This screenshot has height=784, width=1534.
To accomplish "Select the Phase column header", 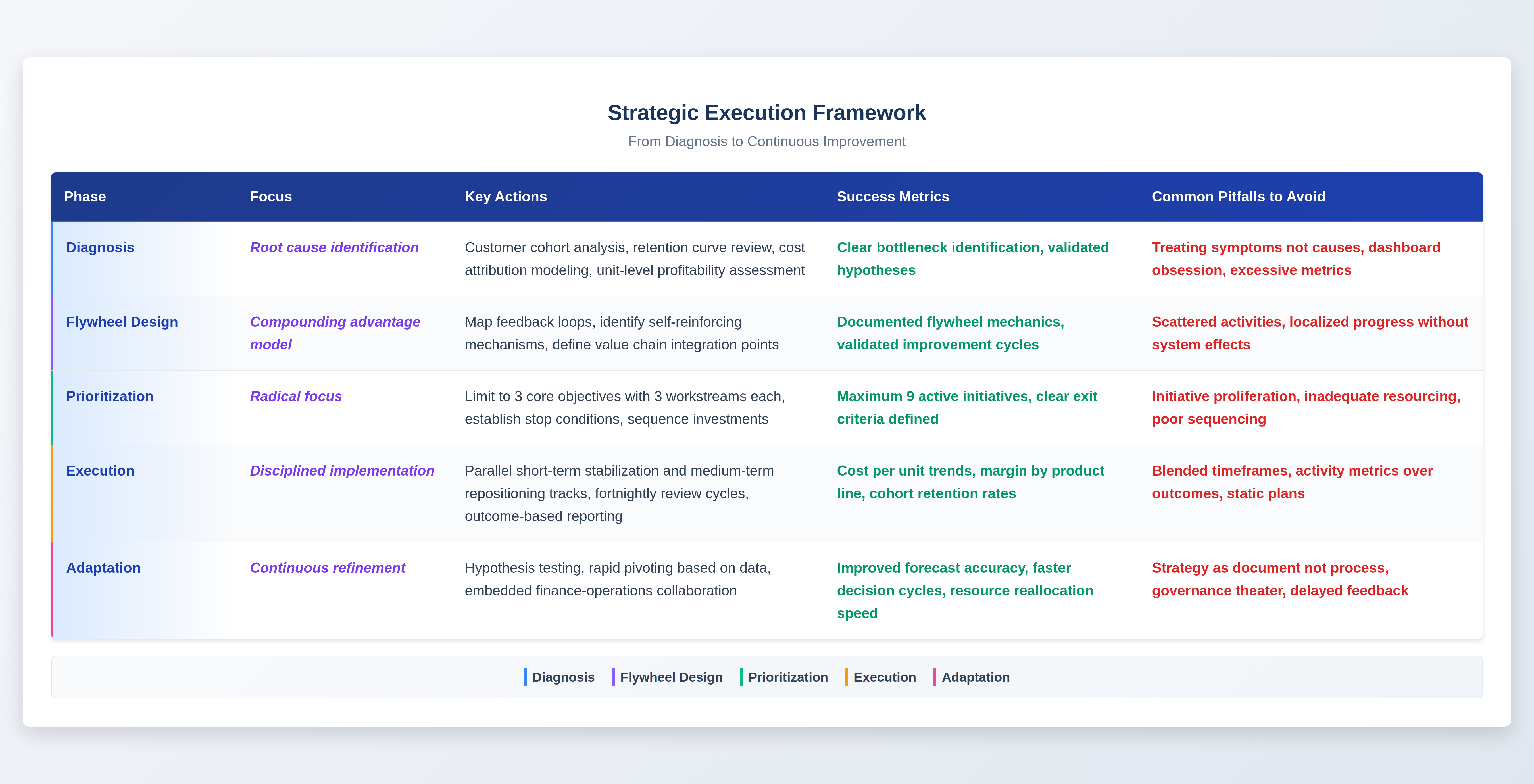I will tap(85, 197).
